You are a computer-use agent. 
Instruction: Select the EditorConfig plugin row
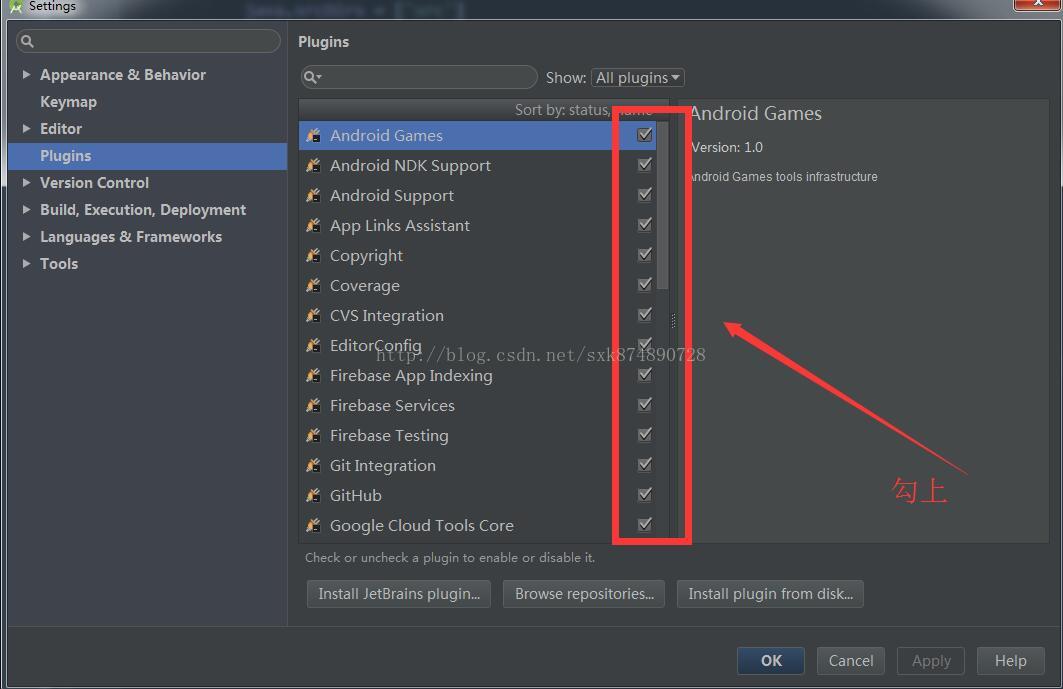coord(477,345)
